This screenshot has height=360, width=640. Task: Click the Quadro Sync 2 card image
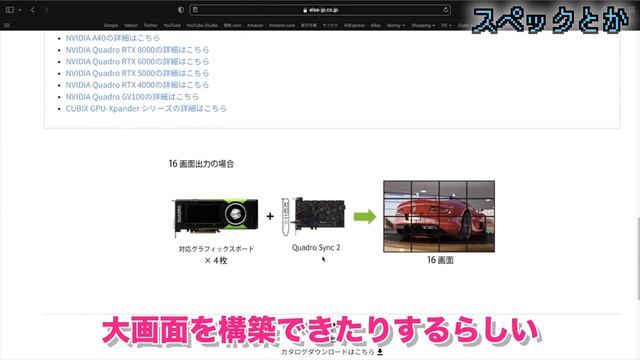tap(313, 216)
